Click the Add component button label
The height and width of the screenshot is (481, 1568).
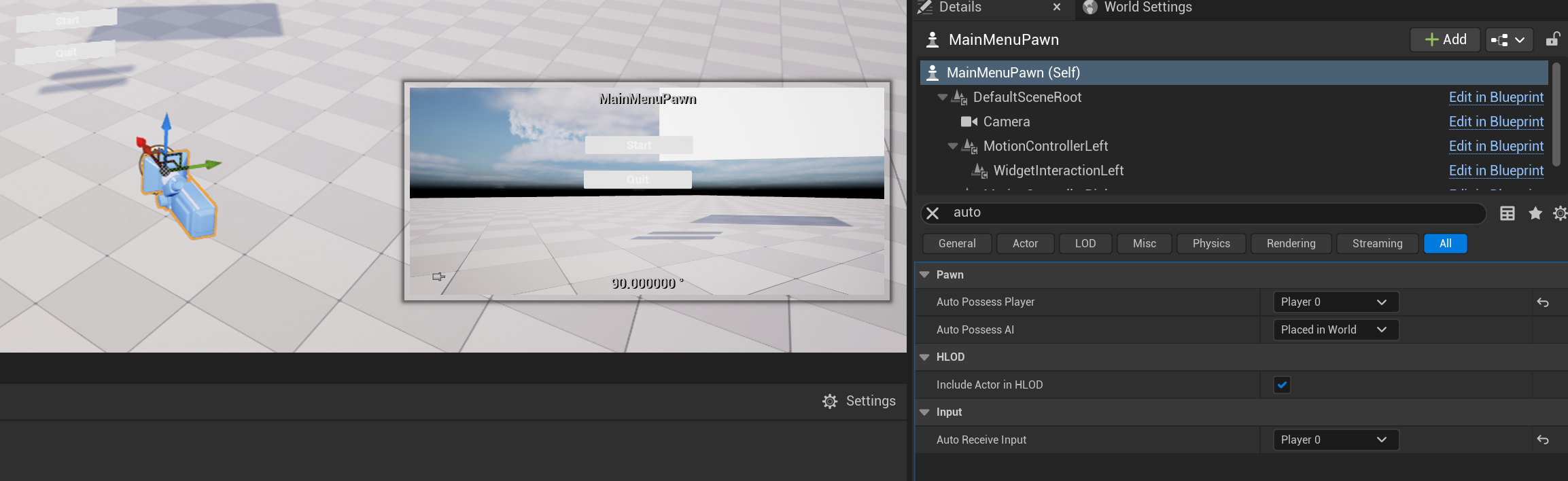pos(1454,40)
